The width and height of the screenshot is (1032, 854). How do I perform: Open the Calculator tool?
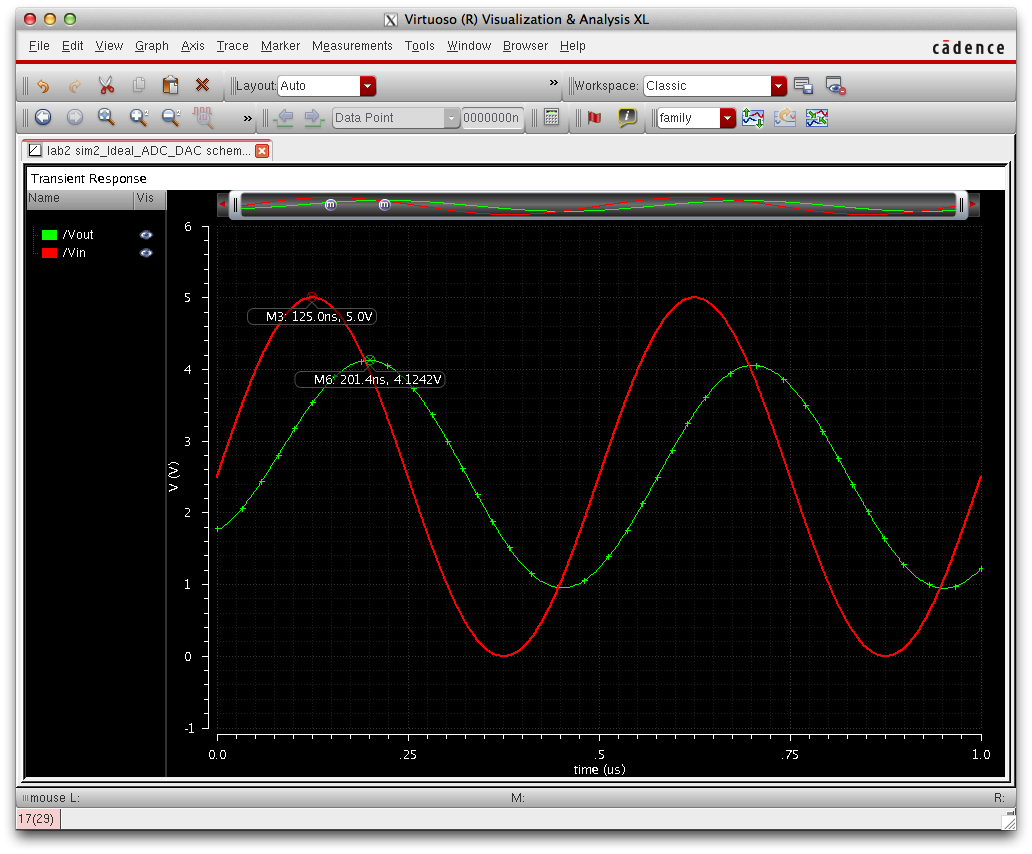[x=550, y=118]
